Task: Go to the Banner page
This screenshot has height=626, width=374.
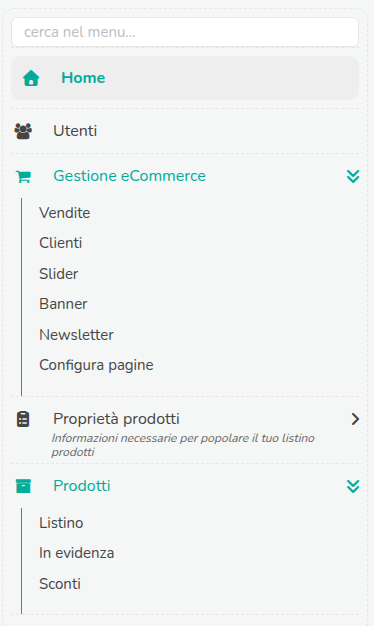Action: (x=63, y=304)
